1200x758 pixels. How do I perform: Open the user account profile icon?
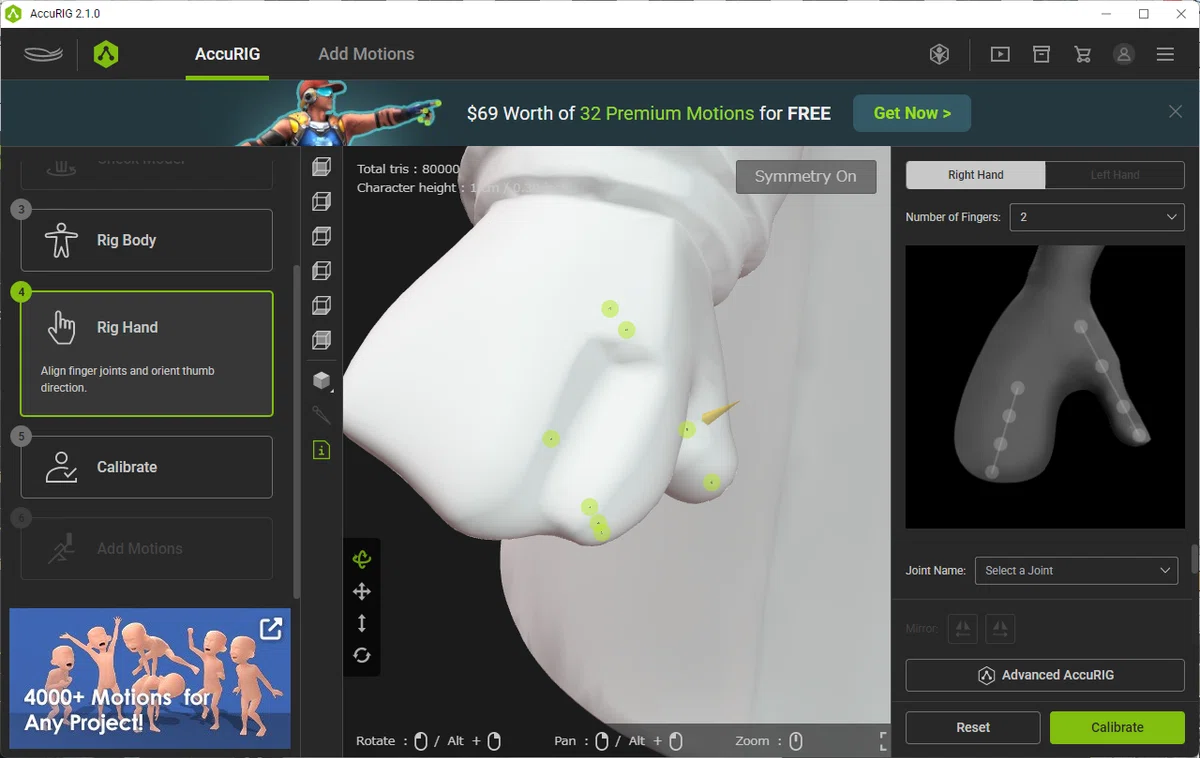click(1124, 54)
